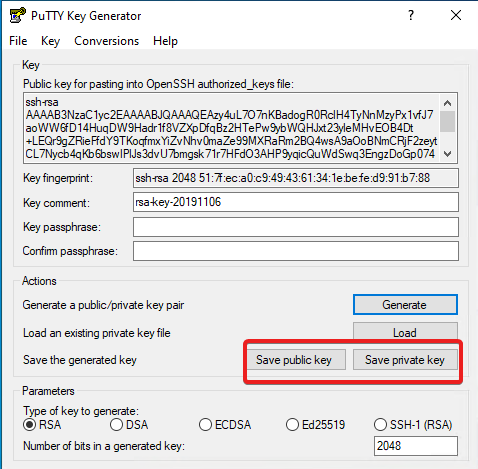478x469 pixels.
Task: Close the PuTTY Key Generator window
Action: click(x=456, y=15)
